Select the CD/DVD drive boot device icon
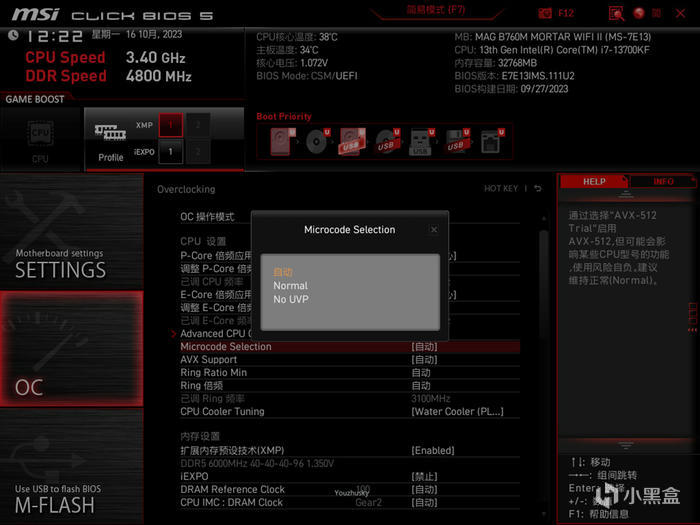 point(317,142)
